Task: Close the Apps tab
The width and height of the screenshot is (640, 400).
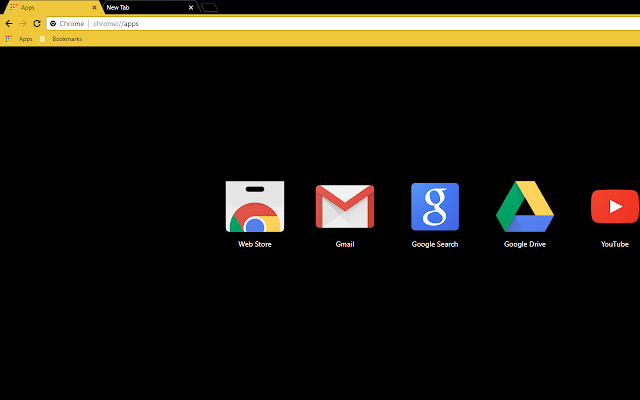Action: coord(94,7)
